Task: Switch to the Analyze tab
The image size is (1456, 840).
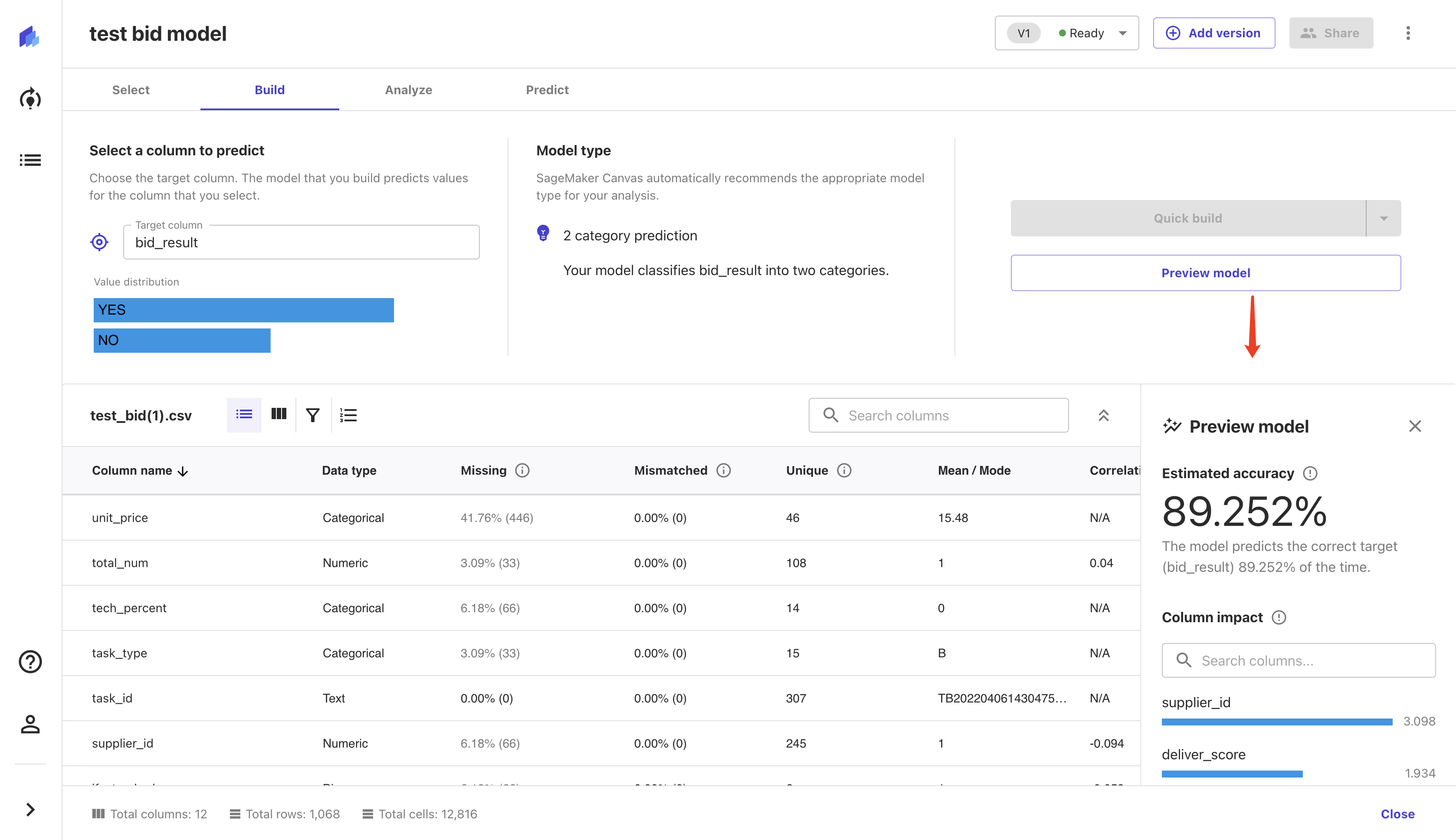Action: (x=408, y=90)
